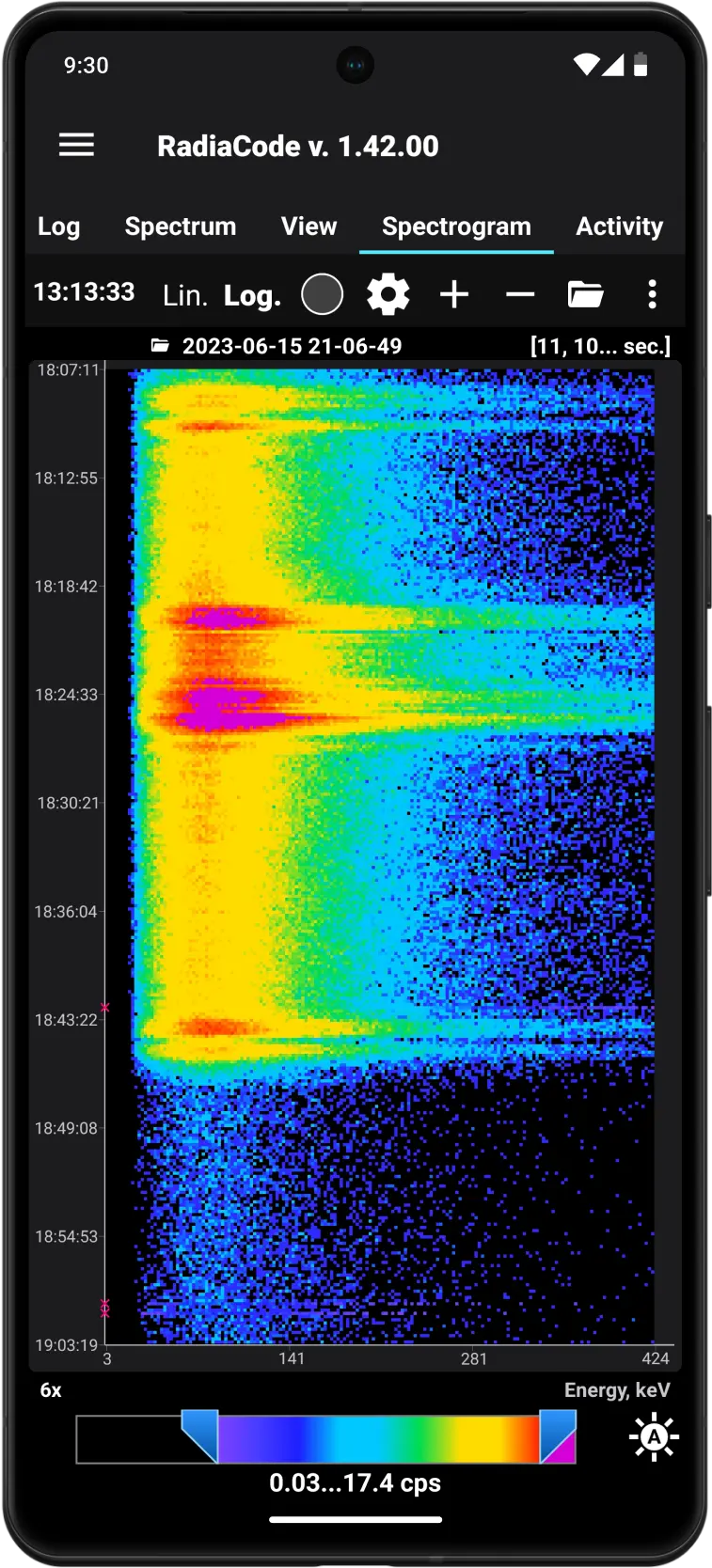Tap the small folder icon beside the file name
Image resolution: width=712 pixels, height=1568 pixels.
tap(160, 346)
